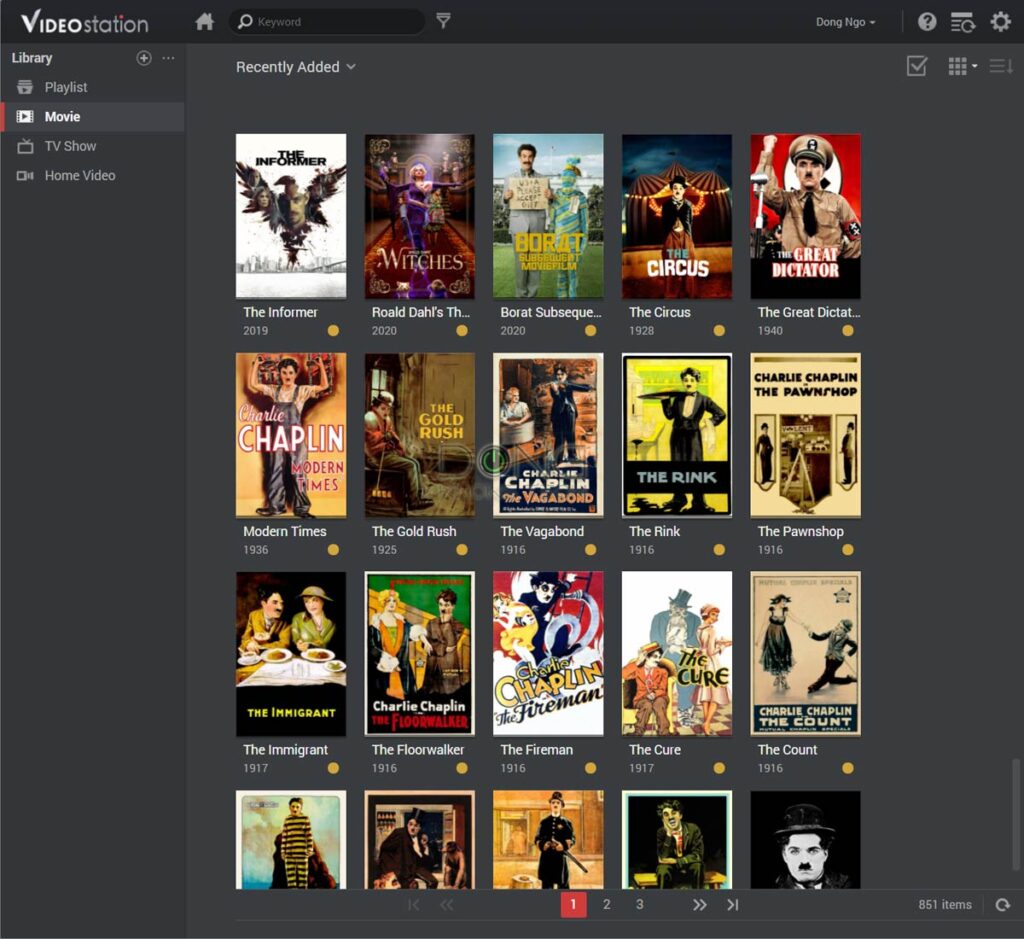Open the striped prisoner poster in the bottom row
This screenshot has height=939, width=1024.
point(291,840)
